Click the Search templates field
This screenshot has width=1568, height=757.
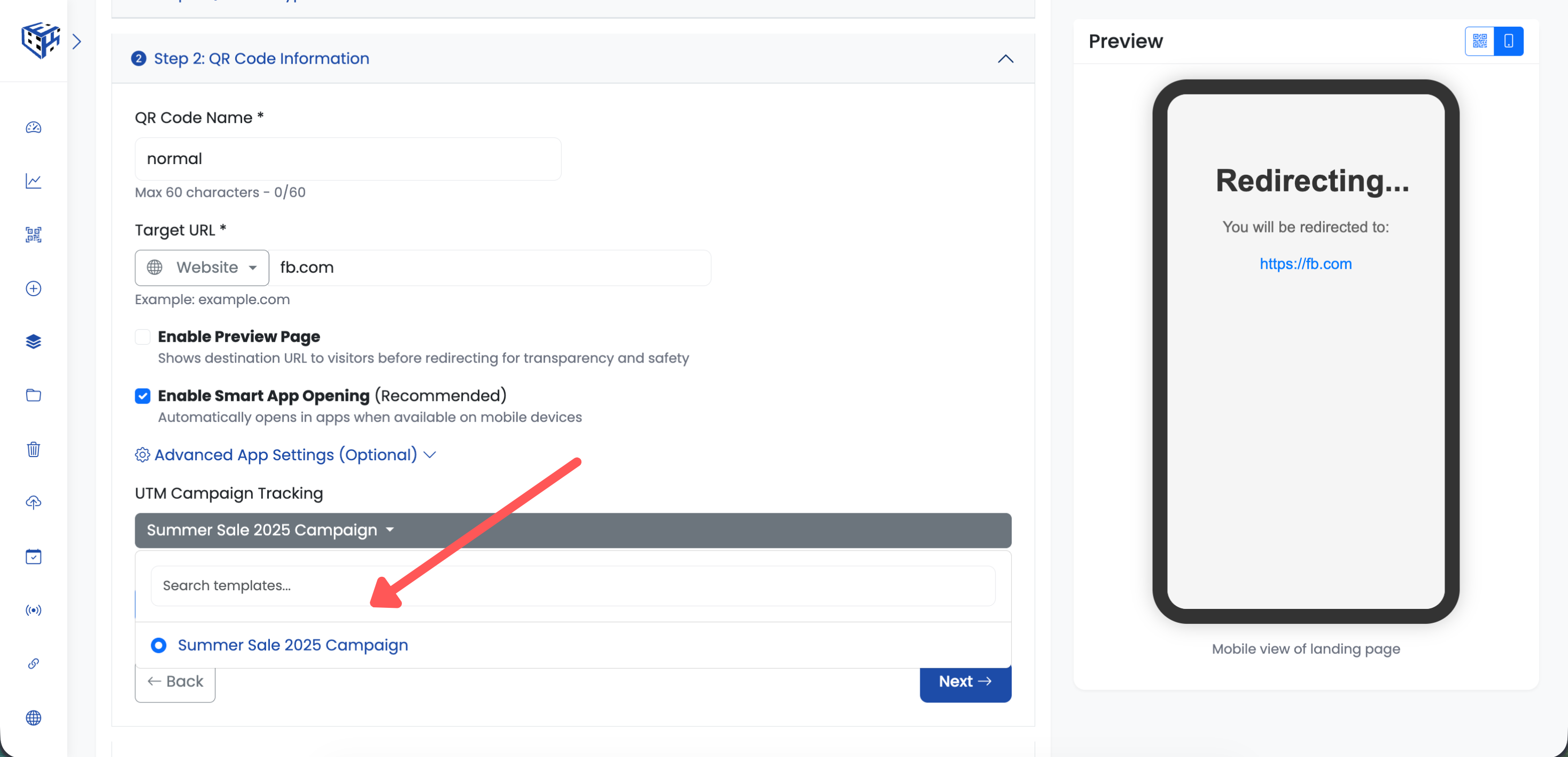coord(572,585)
